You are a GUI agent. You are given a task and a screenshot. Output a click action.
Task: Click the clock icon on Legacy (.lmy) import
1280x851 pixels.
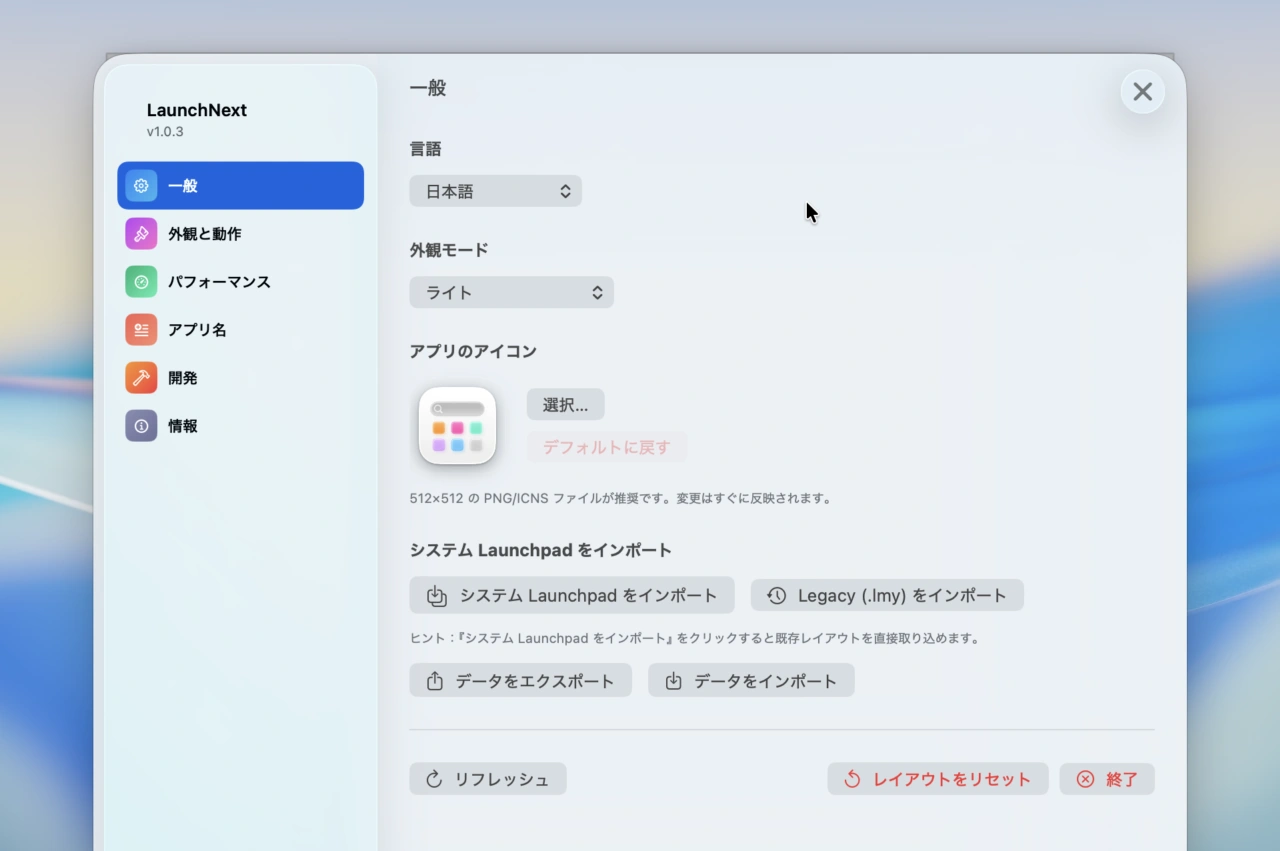point(776,595)
